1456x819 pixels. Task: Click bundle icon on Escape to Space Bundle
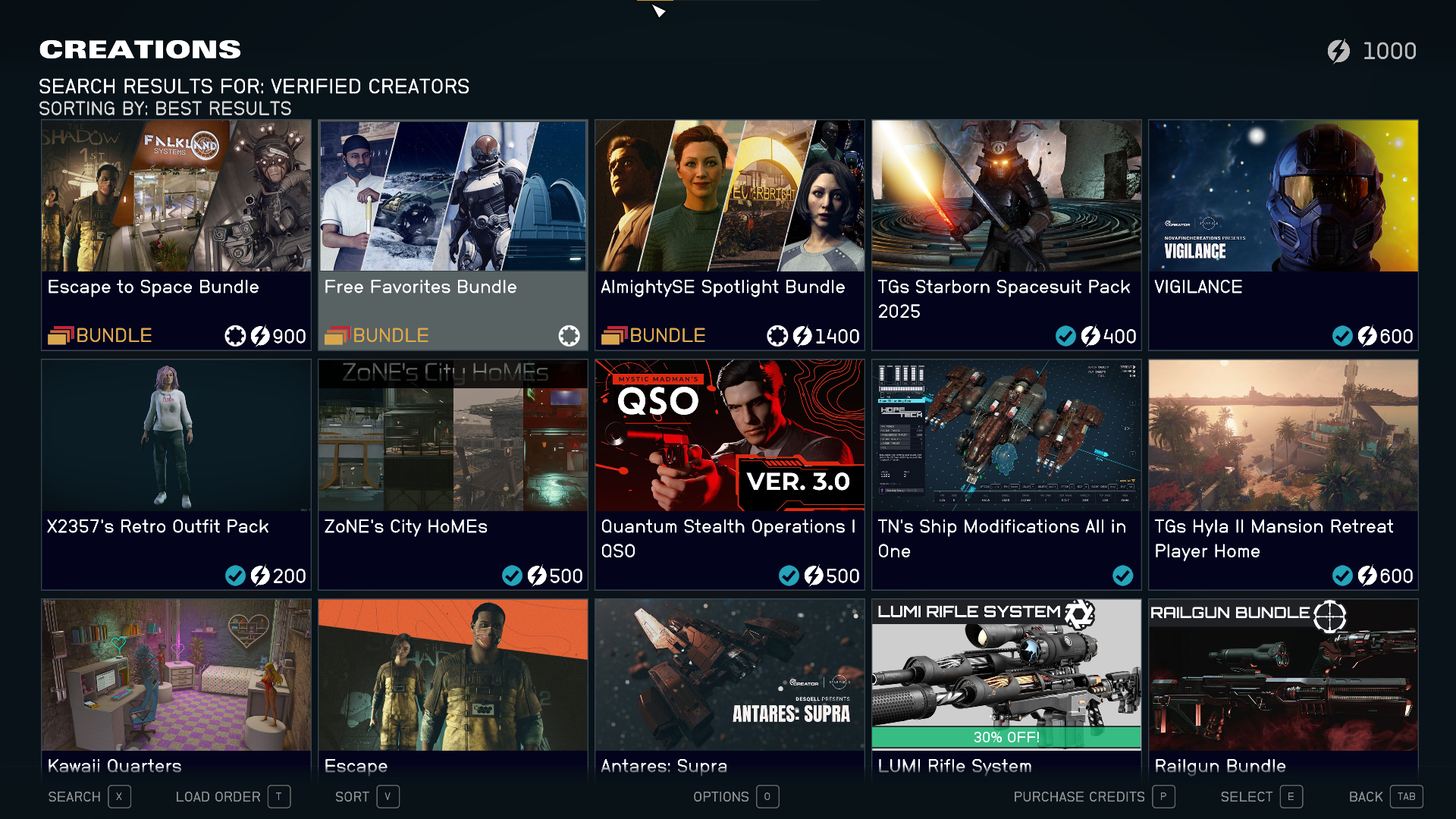(61, 335)
